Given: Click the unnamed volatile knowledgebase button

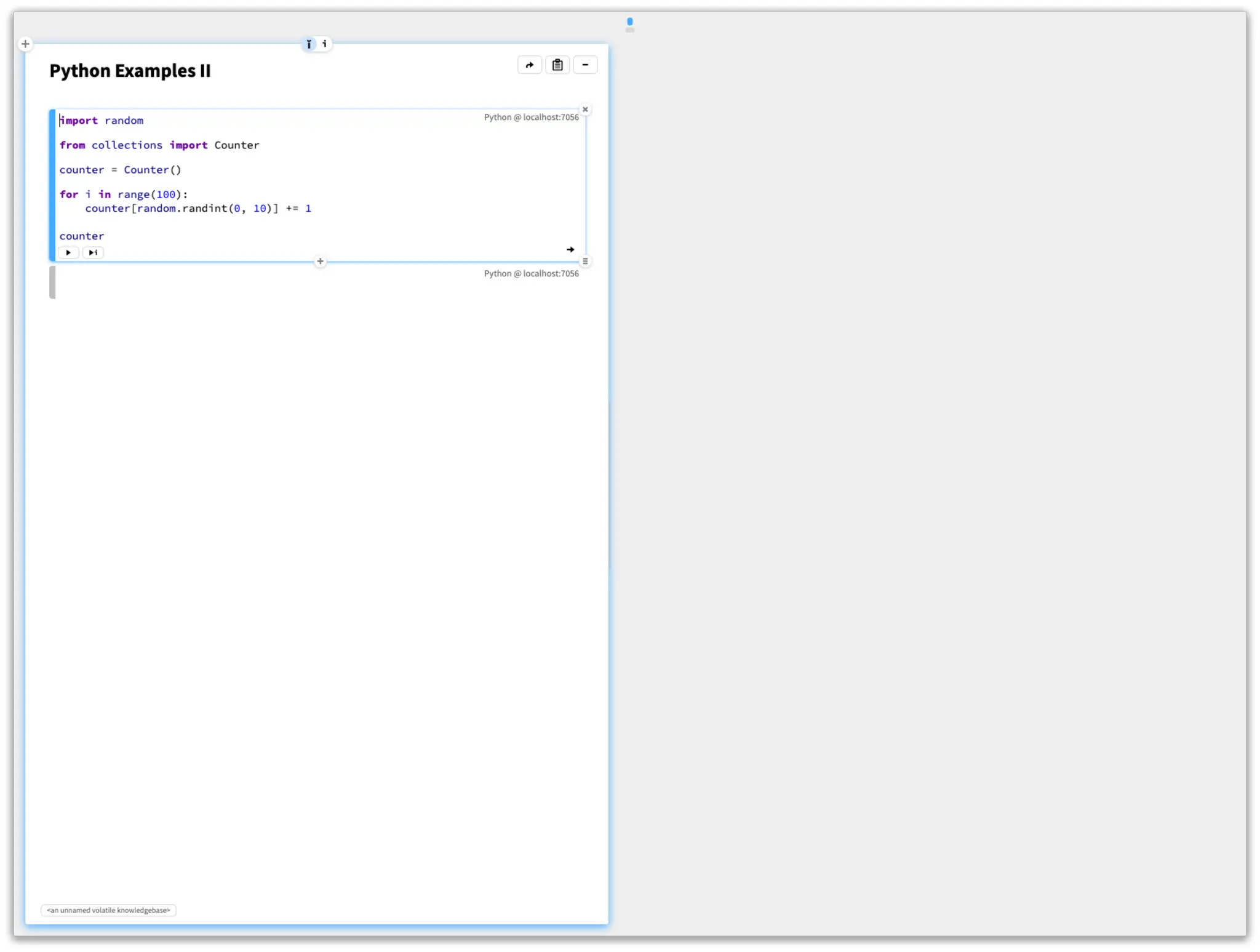Looking at the screenshot, I should [x=109, y=910].
